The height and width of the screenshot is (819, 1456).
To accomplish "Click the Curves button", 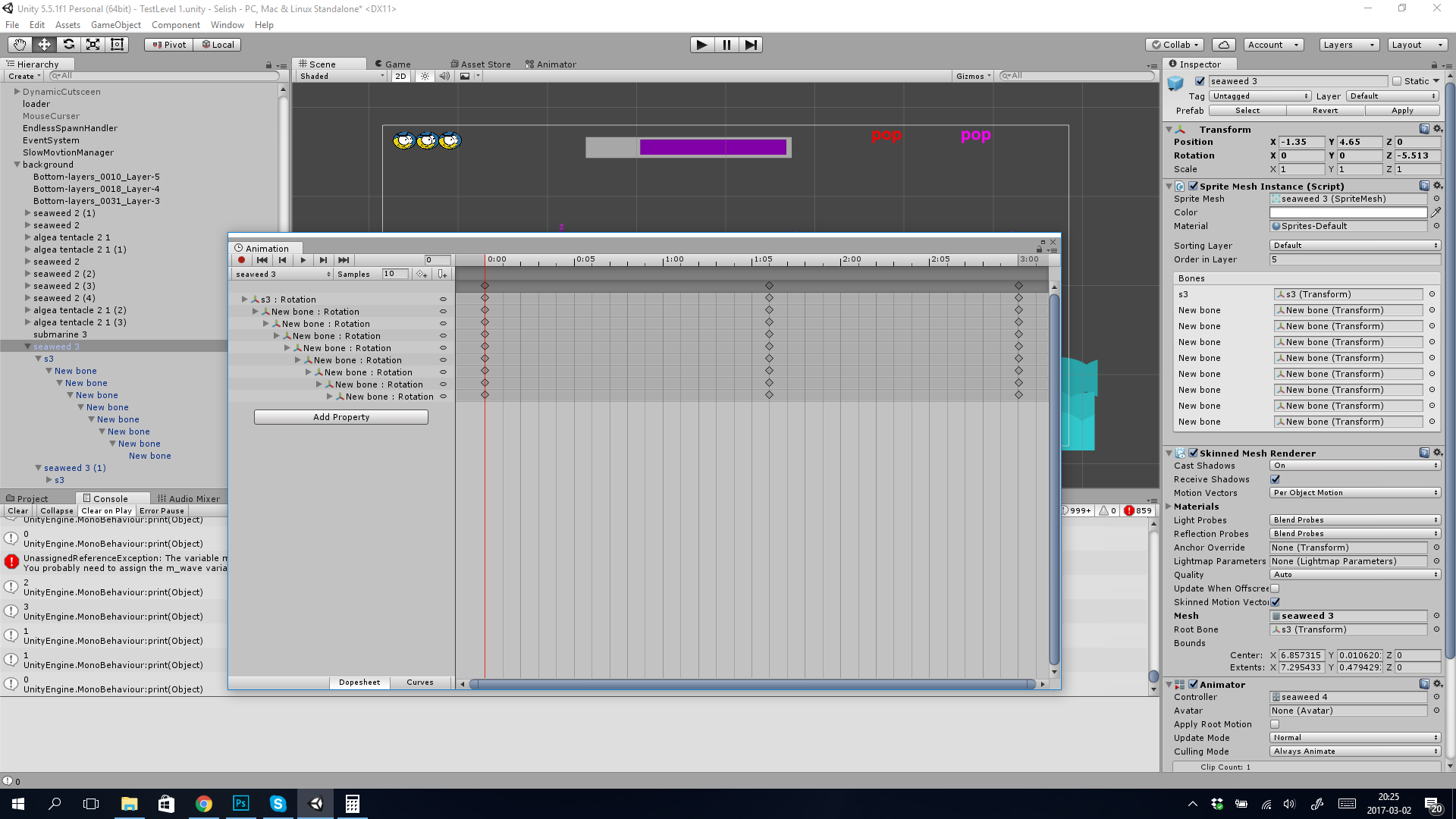I will 419,682.
